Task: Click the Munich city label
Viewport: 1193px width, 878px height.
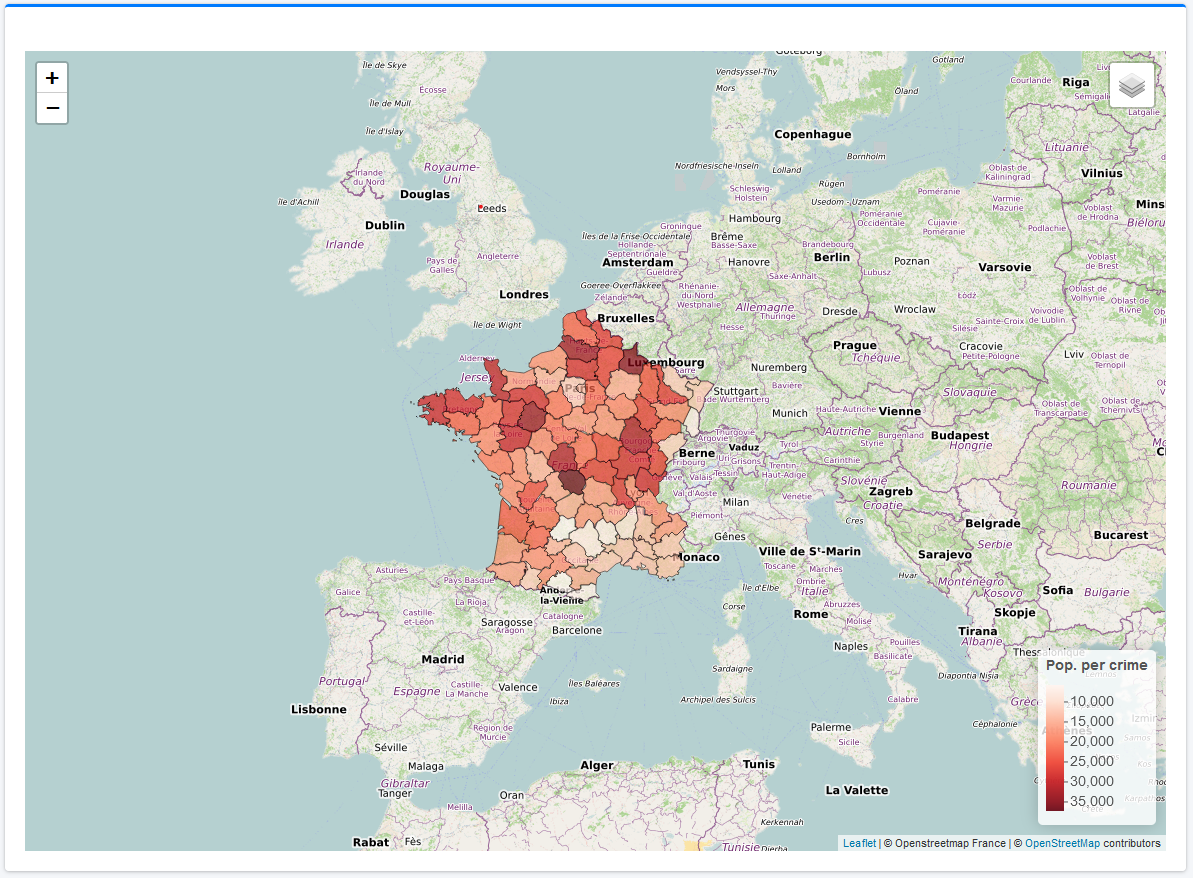Action: [790, 413]
